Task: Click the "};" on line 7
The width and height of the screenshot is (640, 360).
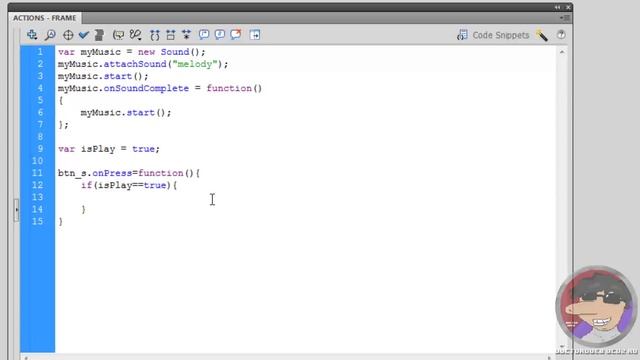Action: tap(63, 124)
